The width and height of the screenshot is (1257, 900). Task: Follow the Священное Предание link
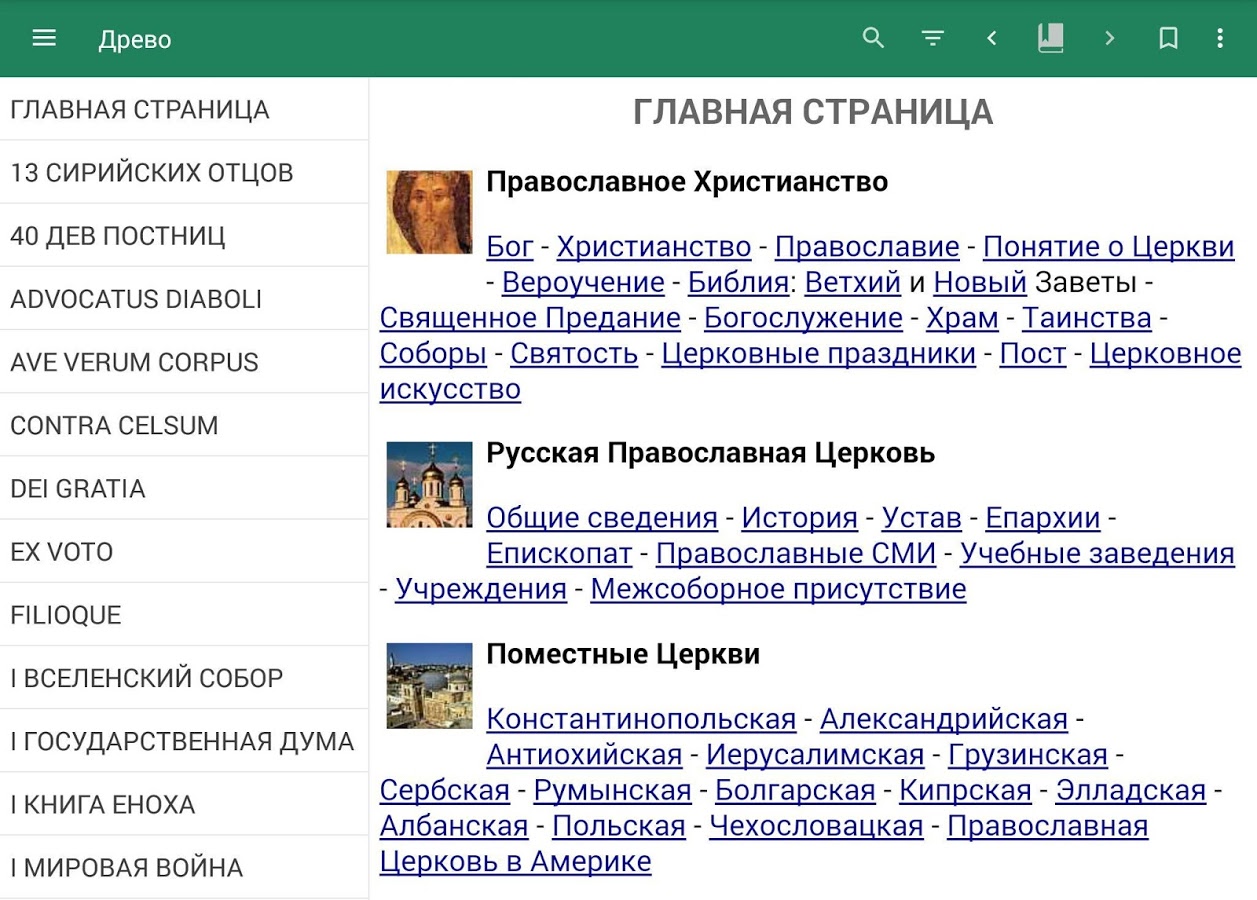[530, 318]
